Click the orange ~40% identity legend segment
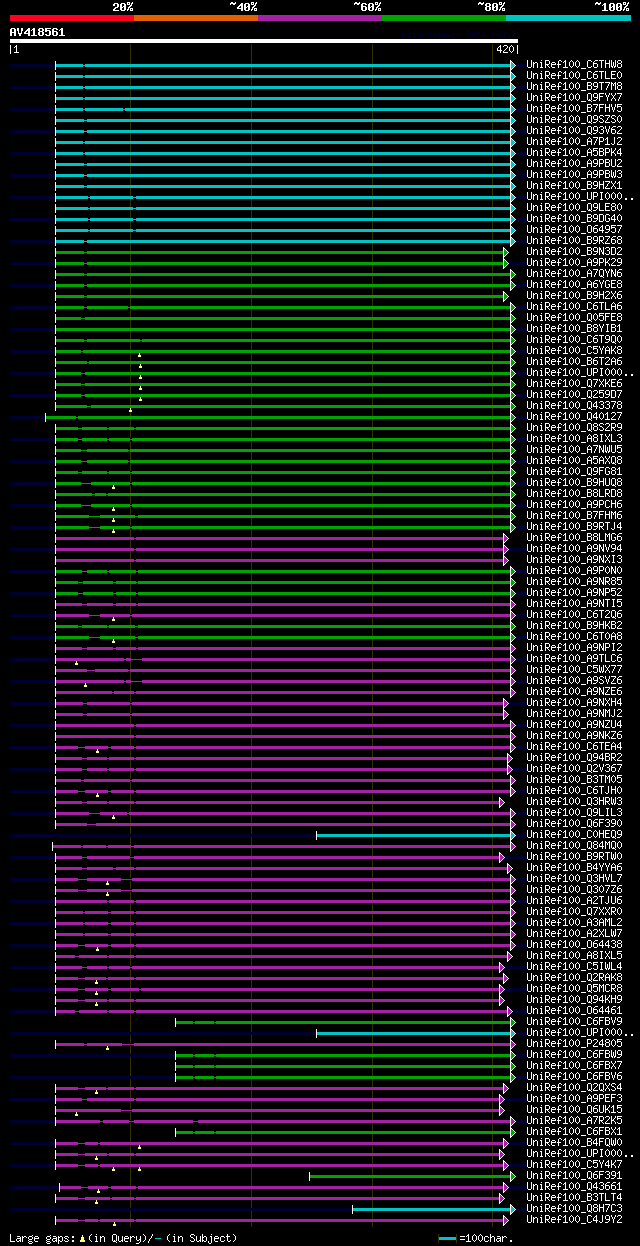Viewport: 640px width, 1246px height. click(x=196, y=18)
